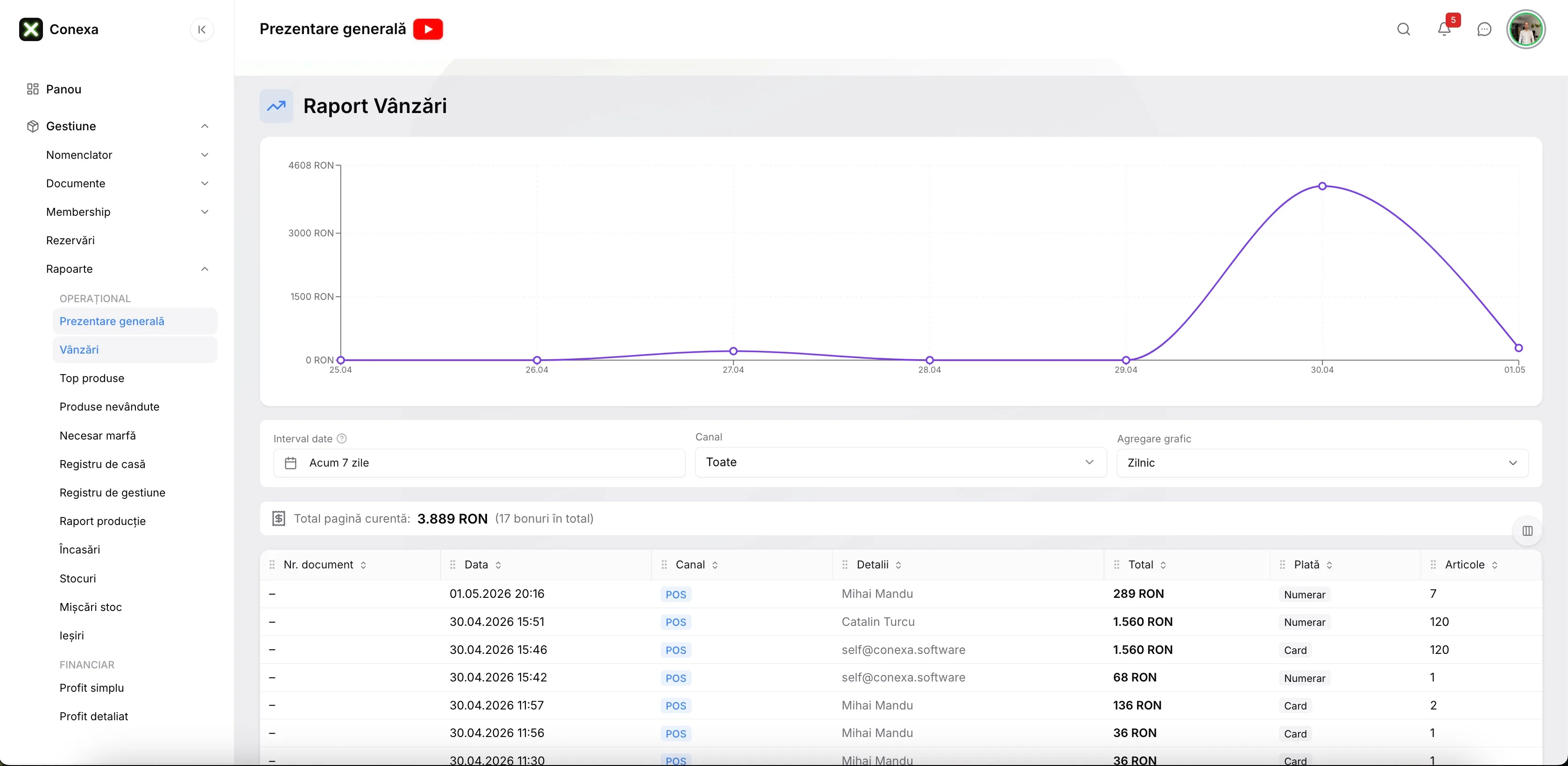This screenshot has width=1568, height=766.
Task: Sort by Plată column
Action: tap(1329, 565)
